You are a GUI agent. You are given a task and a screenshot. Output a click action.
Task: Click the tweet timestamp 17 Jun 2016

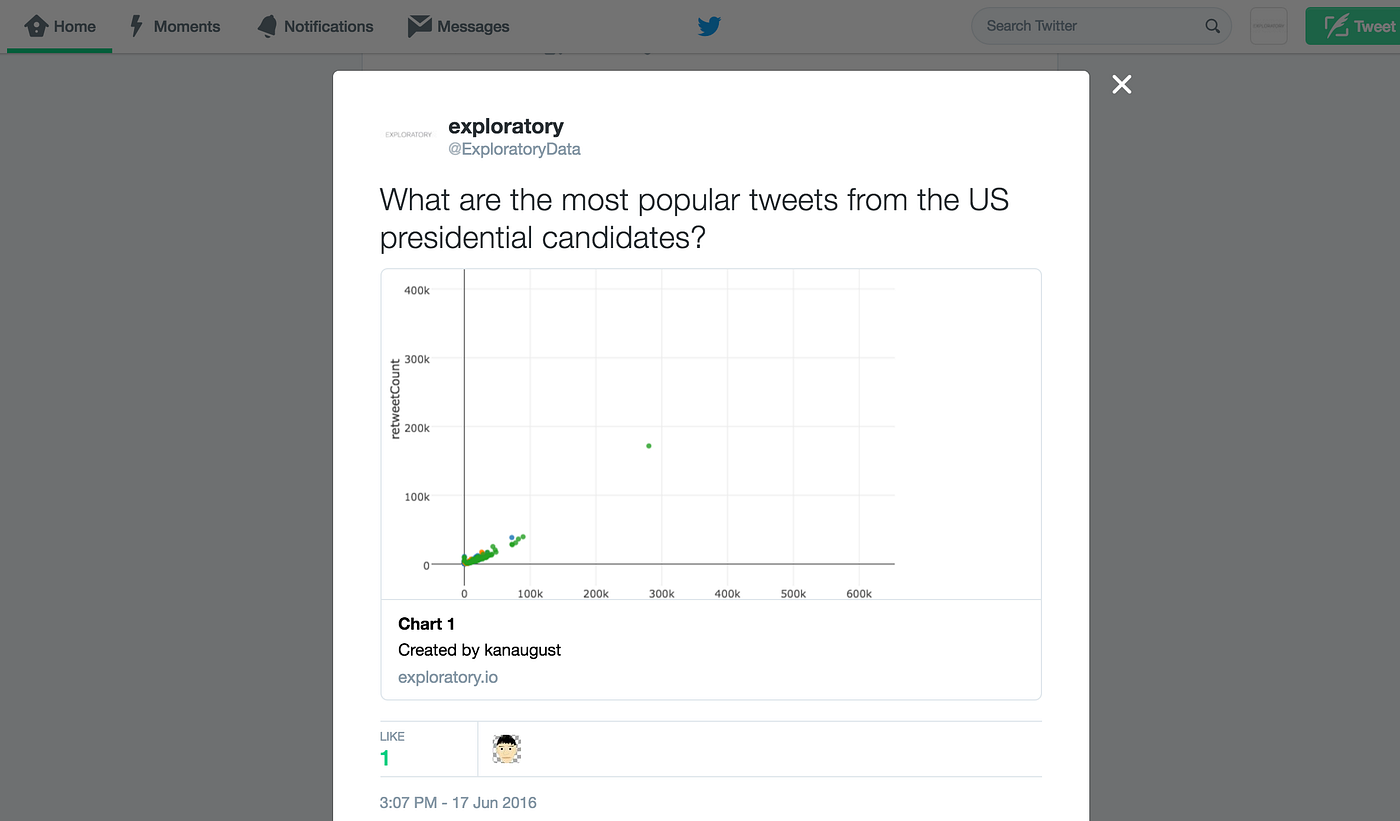[x=458, y=802]
